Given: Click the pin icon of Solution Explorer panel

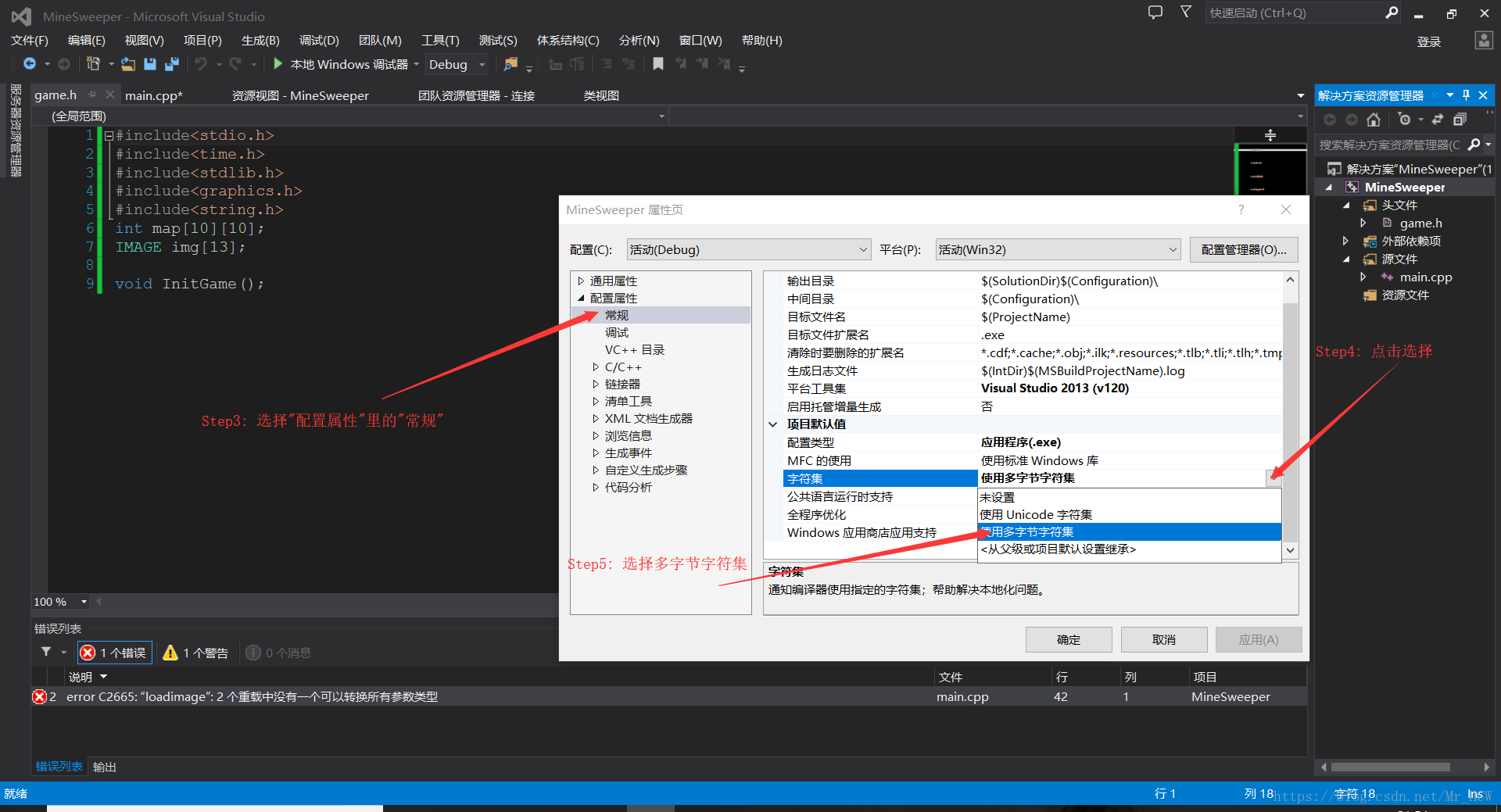Looking at the screenshot, I should coord(1466,95).
